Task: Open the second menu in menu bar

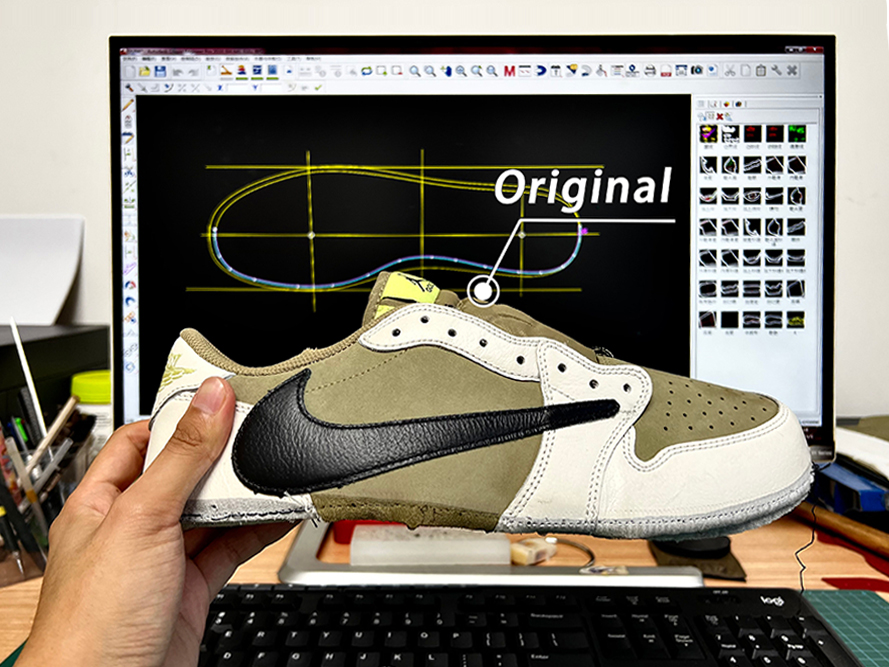Action: (150, 59)
